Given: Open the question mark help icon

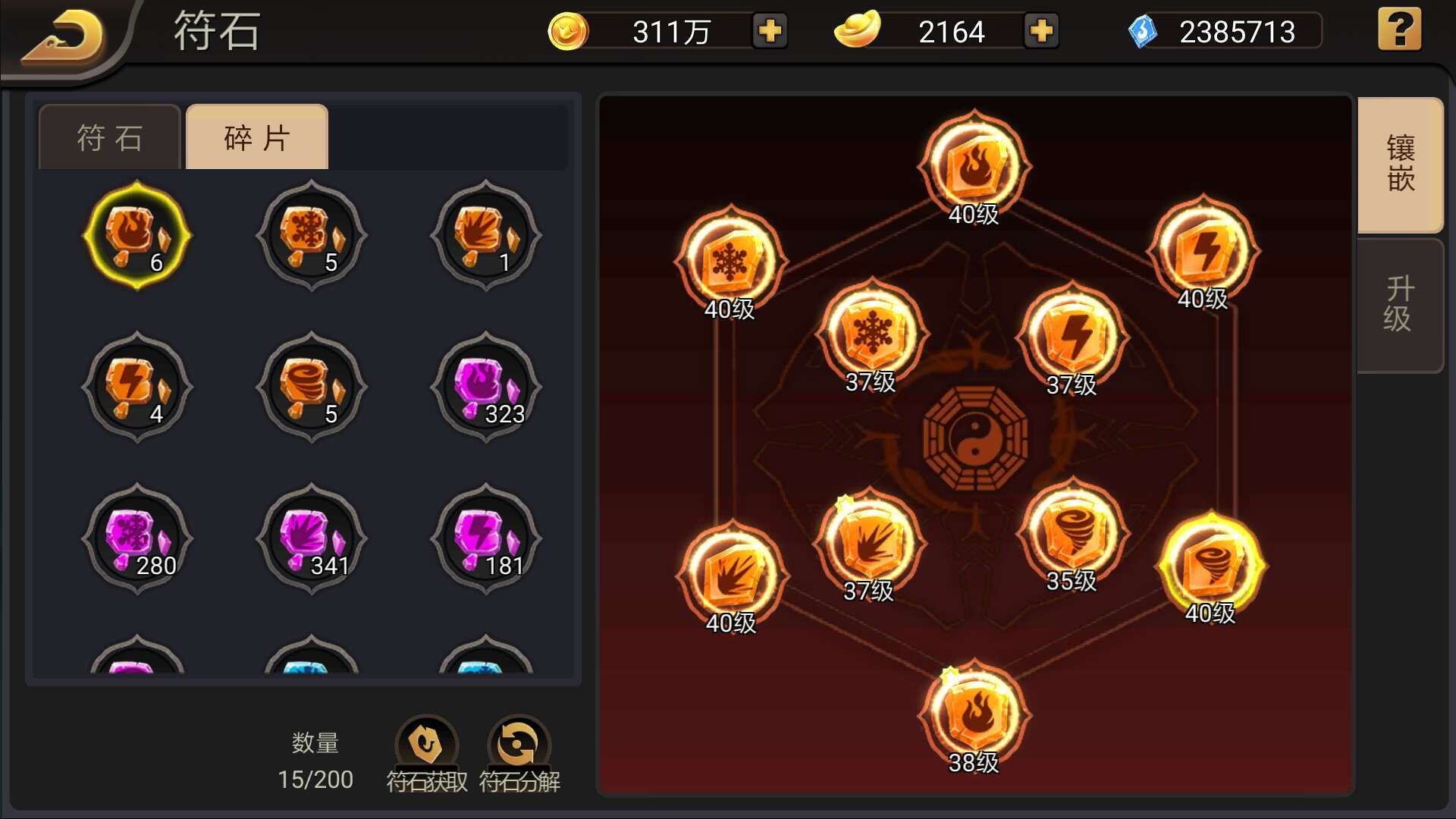Looking at the screenshot, I should coord(1399,30).
